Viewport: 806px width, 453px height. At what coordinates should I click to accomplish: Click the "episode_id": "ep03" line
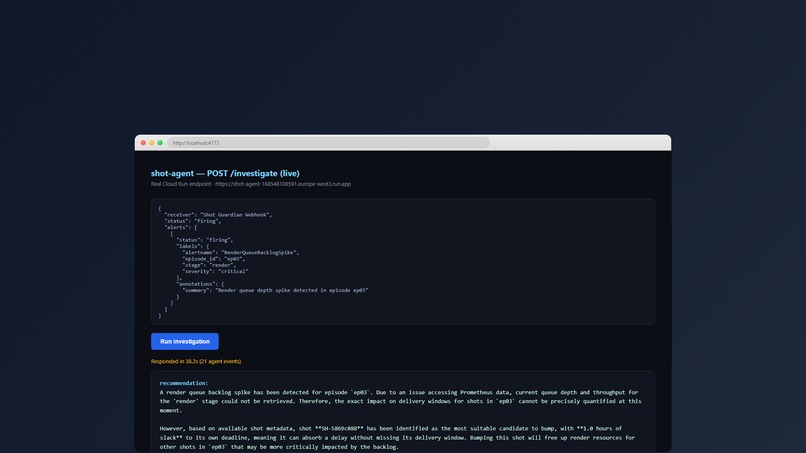point(213,259)
